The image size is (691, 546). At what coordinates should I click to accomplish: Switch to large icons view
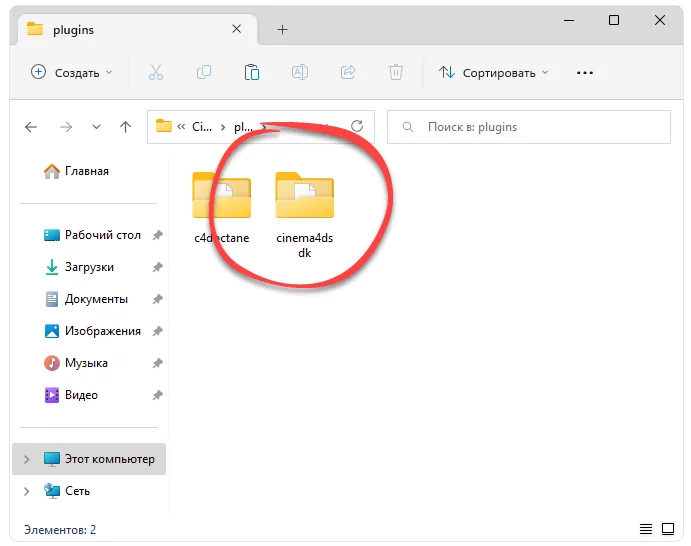pos(668,529)
